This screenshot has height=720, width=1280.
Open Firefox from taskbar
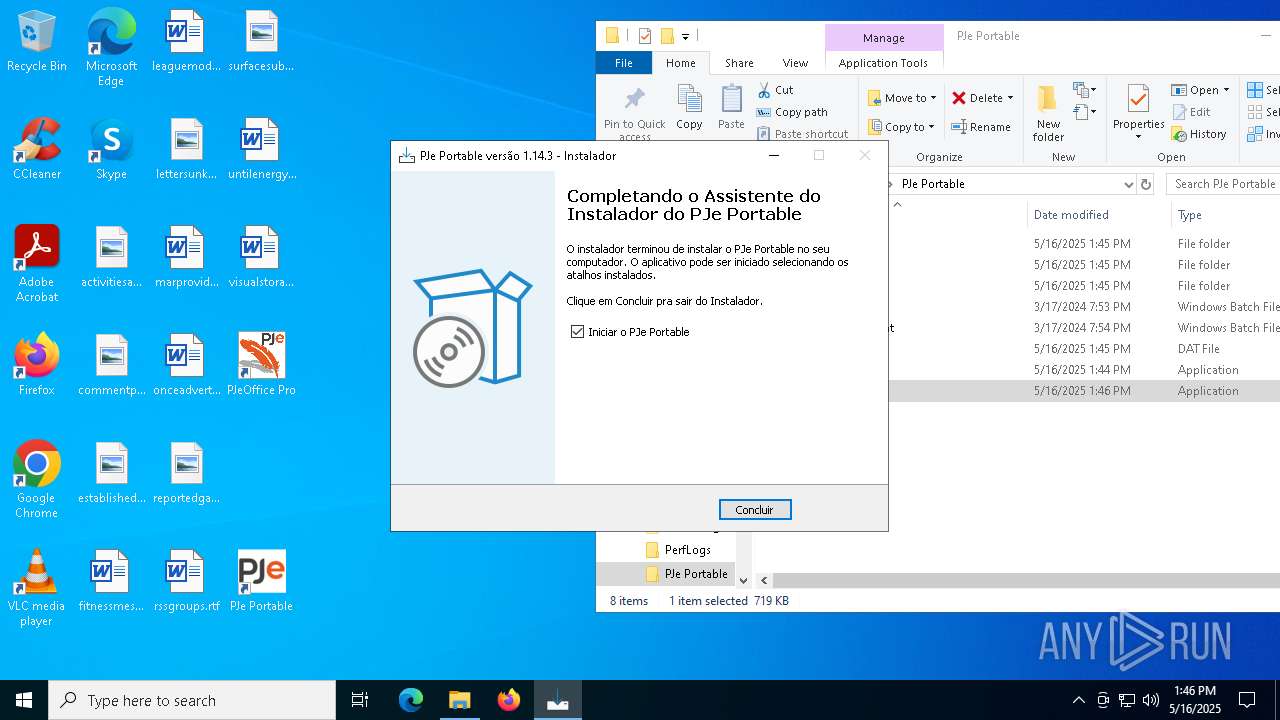pyautogui.click(x=509, y=700)
